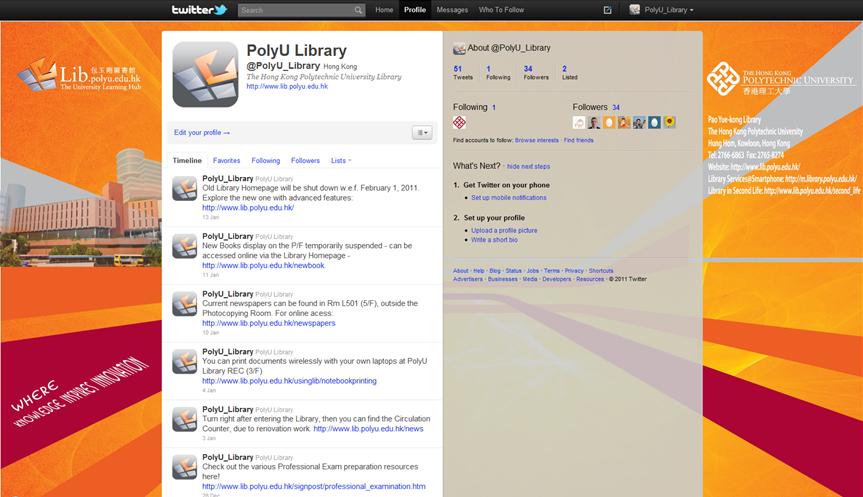
Task: Click the Find friends link
Action: (578, 140)
